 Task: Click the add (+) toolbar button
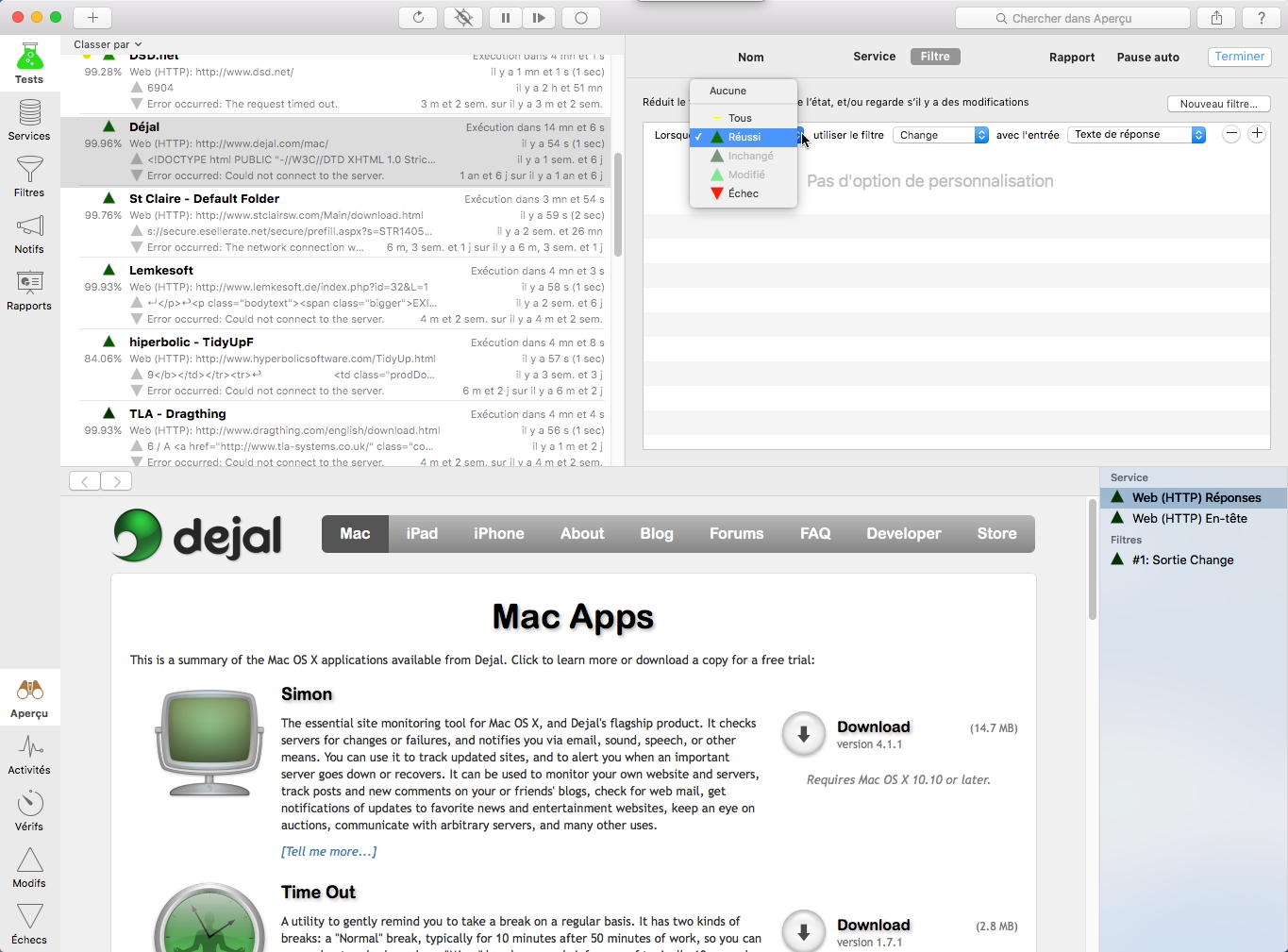coord(92,17)
